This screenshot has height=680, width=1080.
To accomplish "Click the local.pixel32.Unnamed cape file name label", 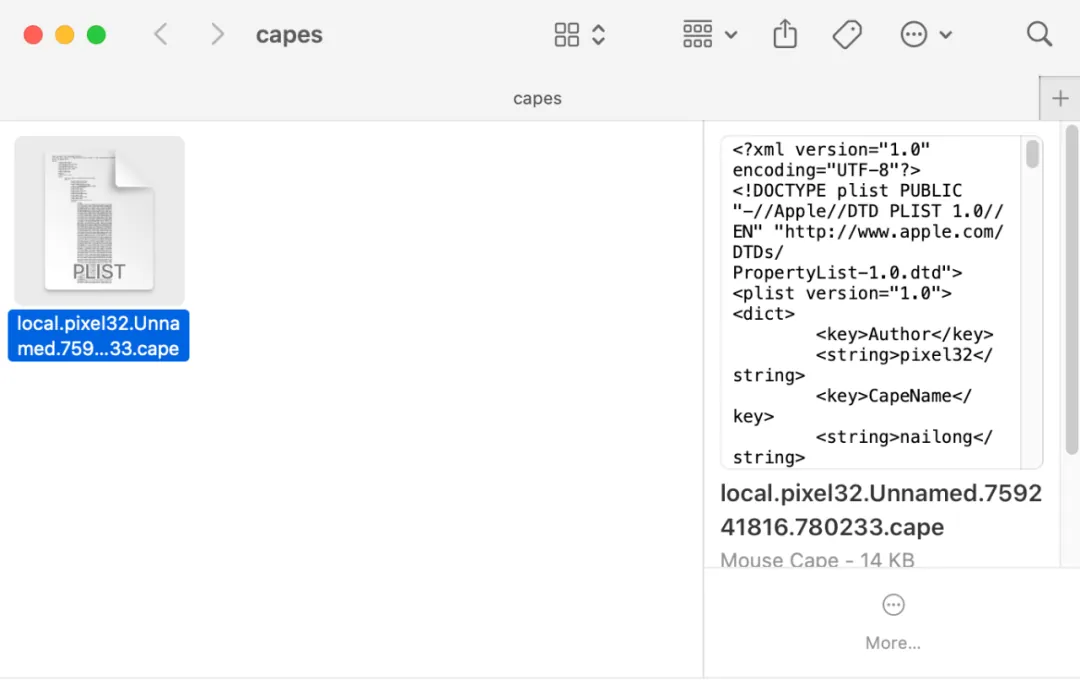I will [98, 336].
